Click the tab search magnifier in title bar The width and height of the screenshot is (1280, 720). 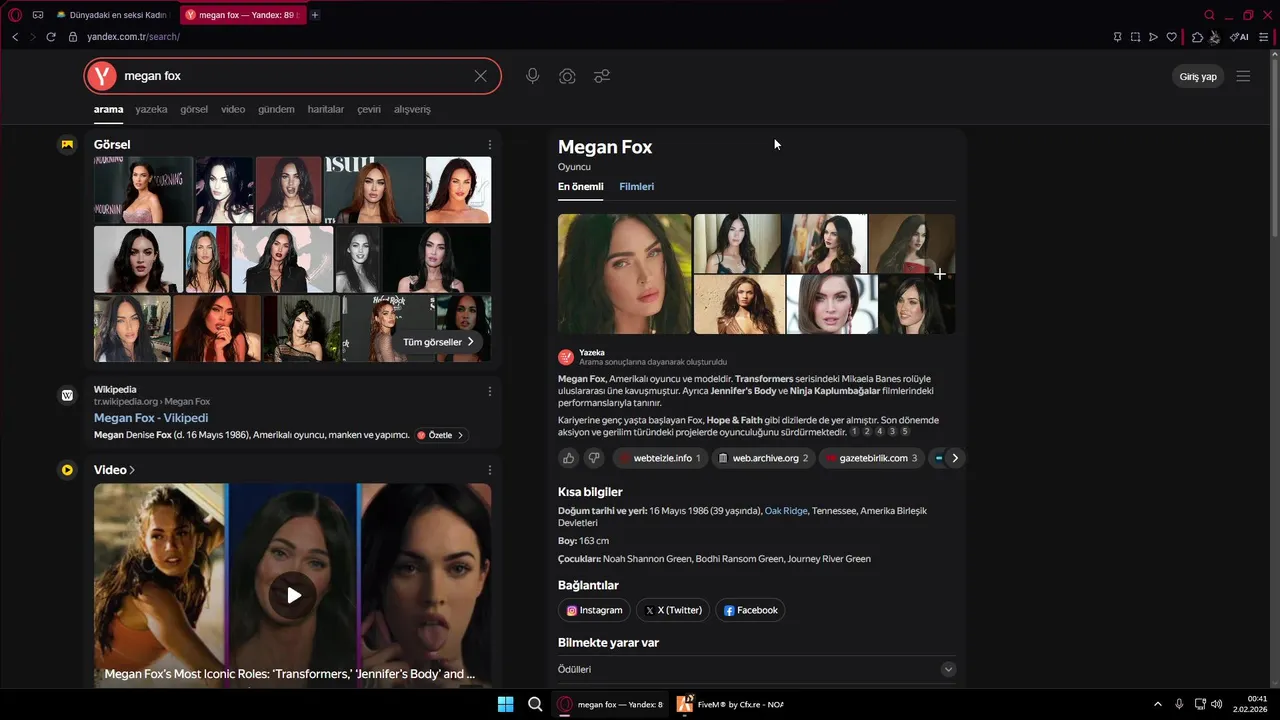(x=1209, y=15)
